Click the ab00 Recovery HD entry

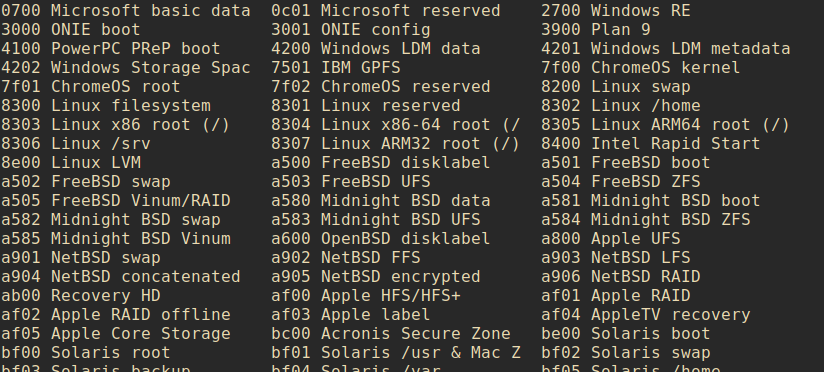tap(81, 295)
